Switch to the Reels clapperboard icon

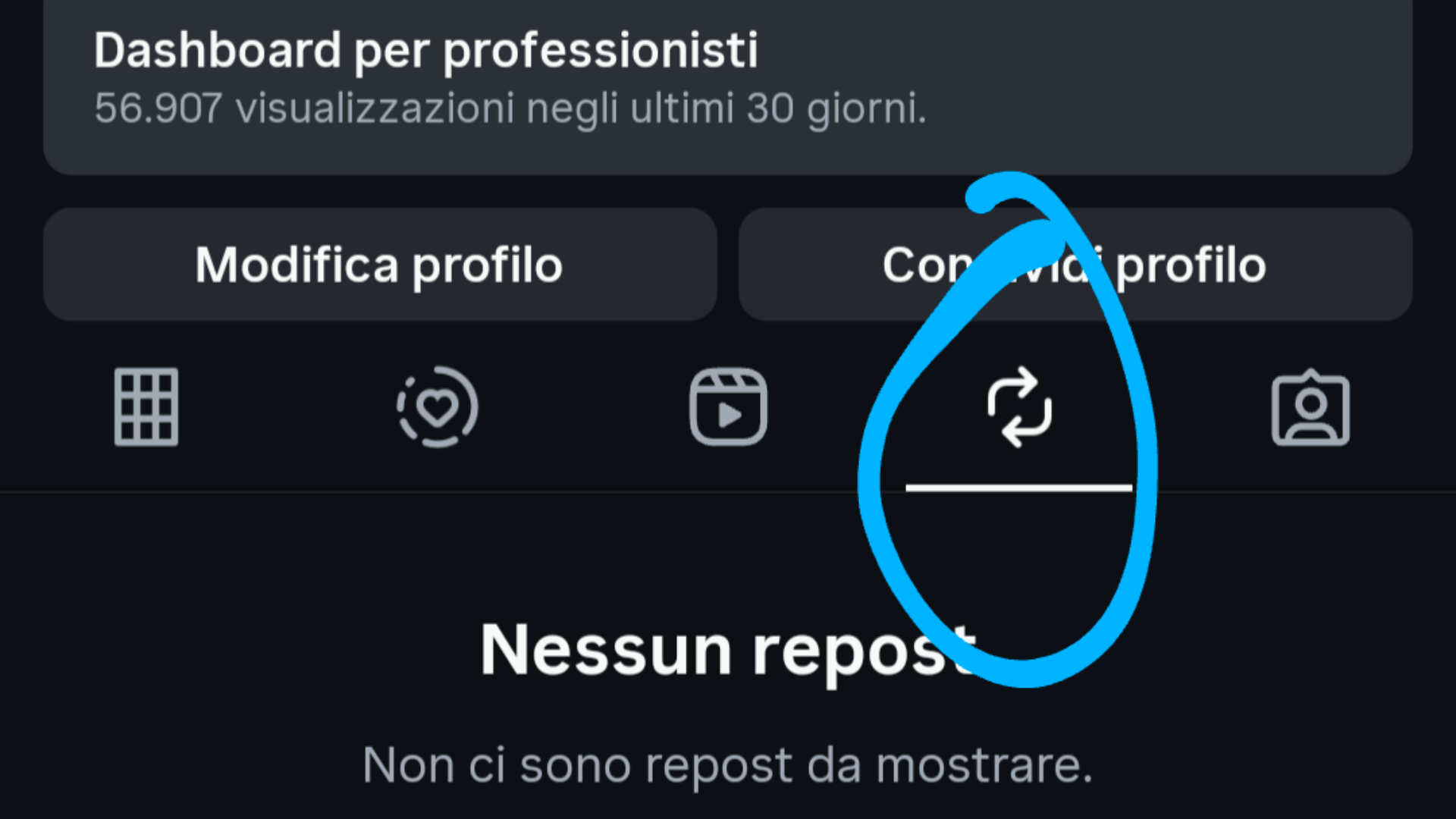[x=728, y=406]
